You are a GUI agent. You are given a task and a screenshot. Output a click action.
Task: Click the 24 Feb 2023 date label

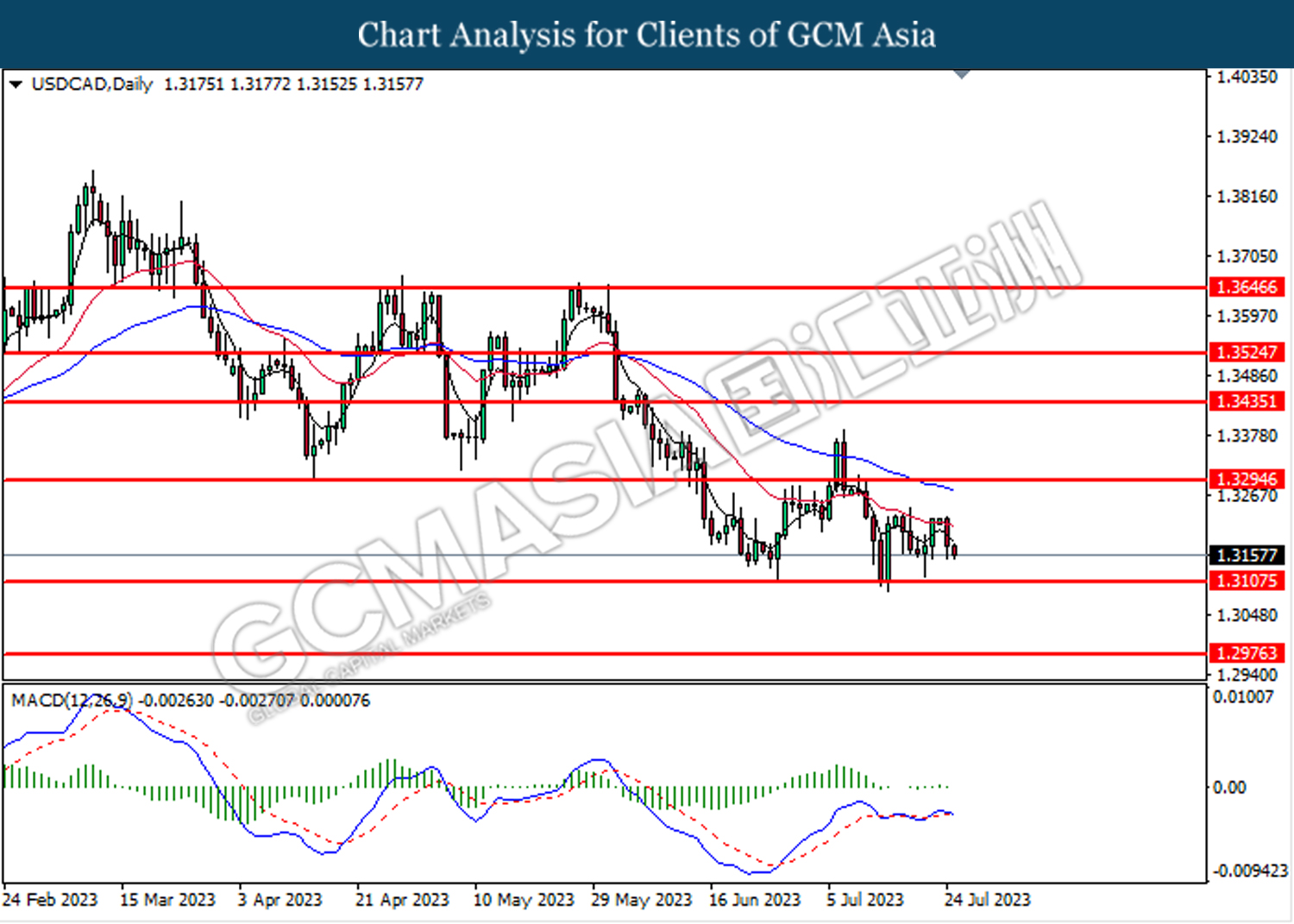click(x=50, y=900)
